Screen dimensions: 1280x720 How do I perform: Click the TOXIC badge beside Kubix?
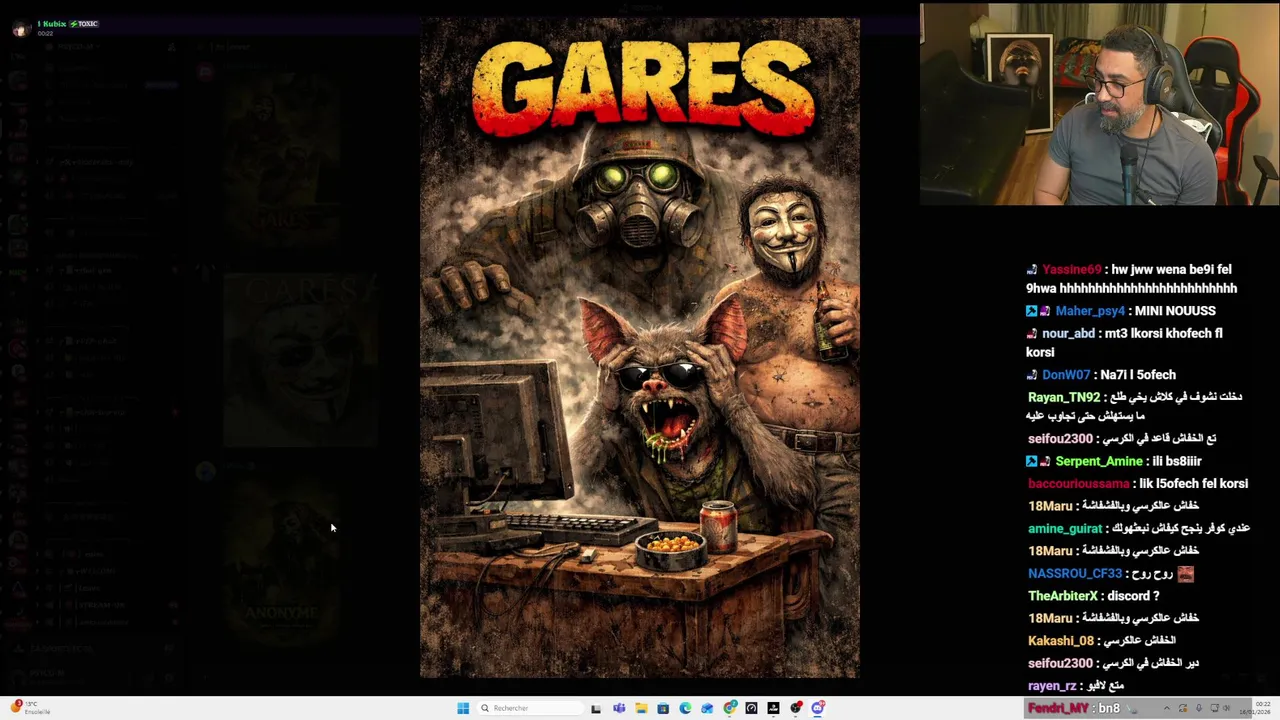tap(84, 23)
